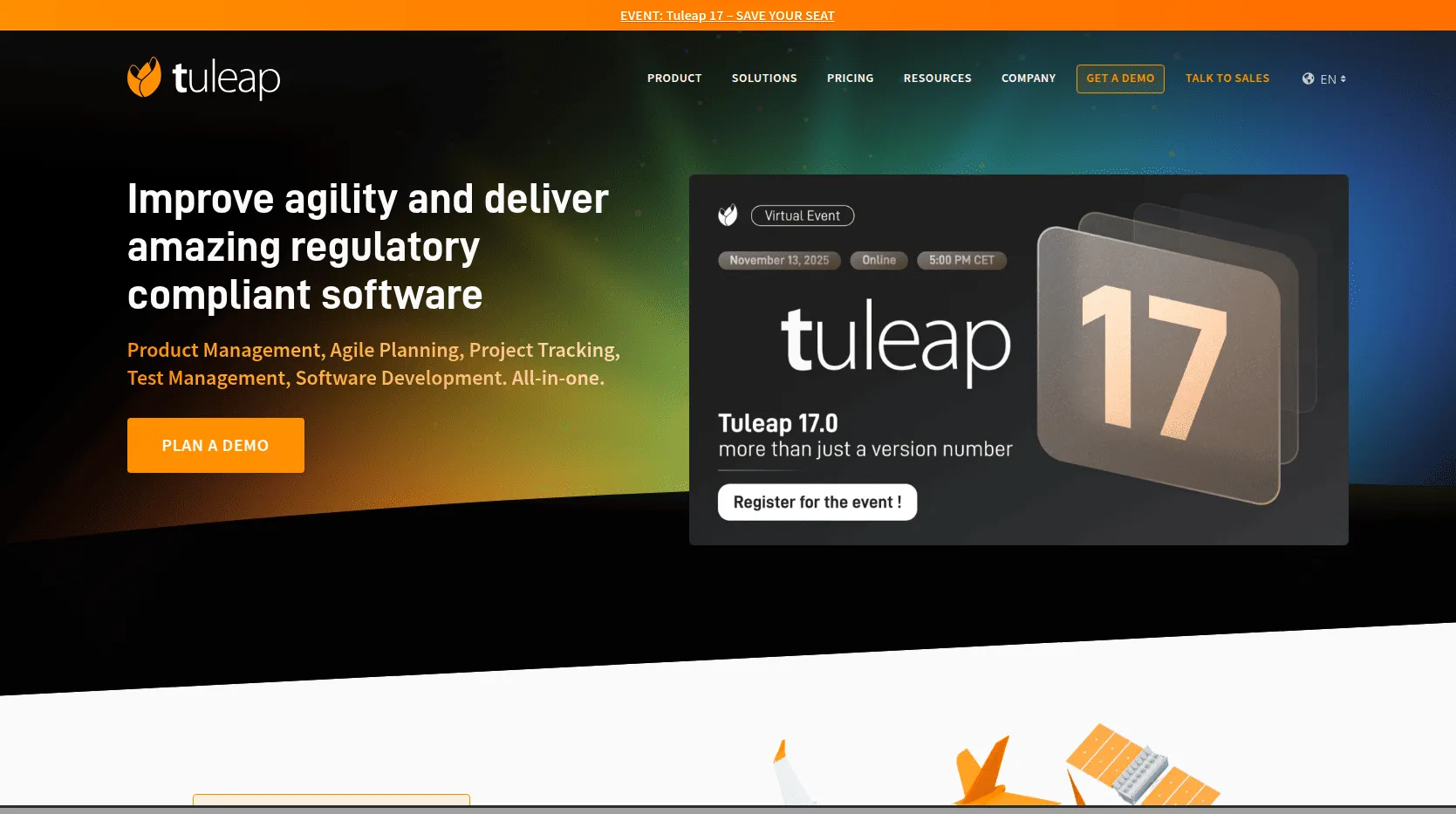1456x814 pixels.
Task: Open the RESOURCES menu
Action: (937, 79)
